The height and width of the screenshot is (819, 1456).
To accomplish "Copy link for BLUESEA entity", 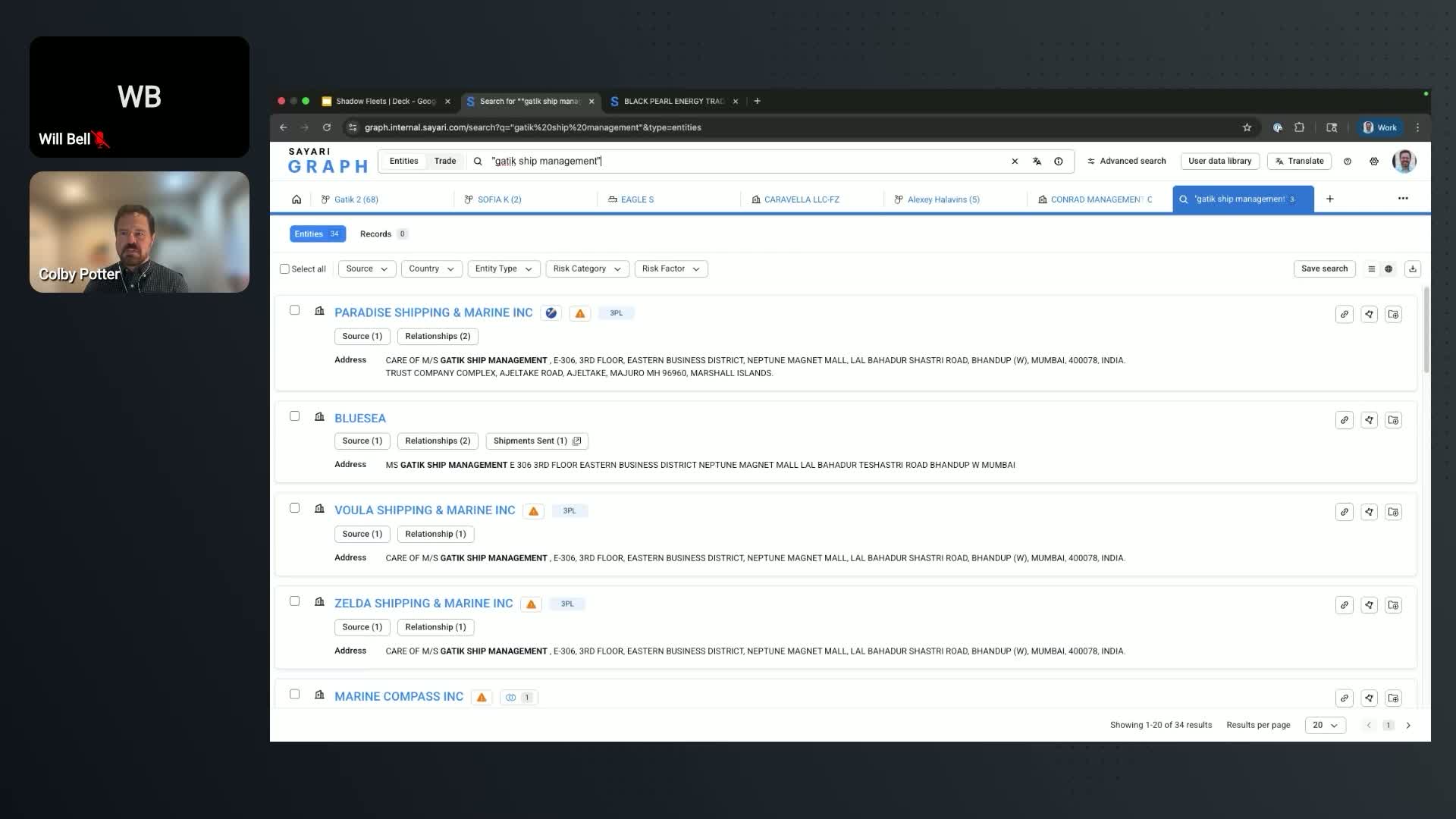I will pos(1345,420).
